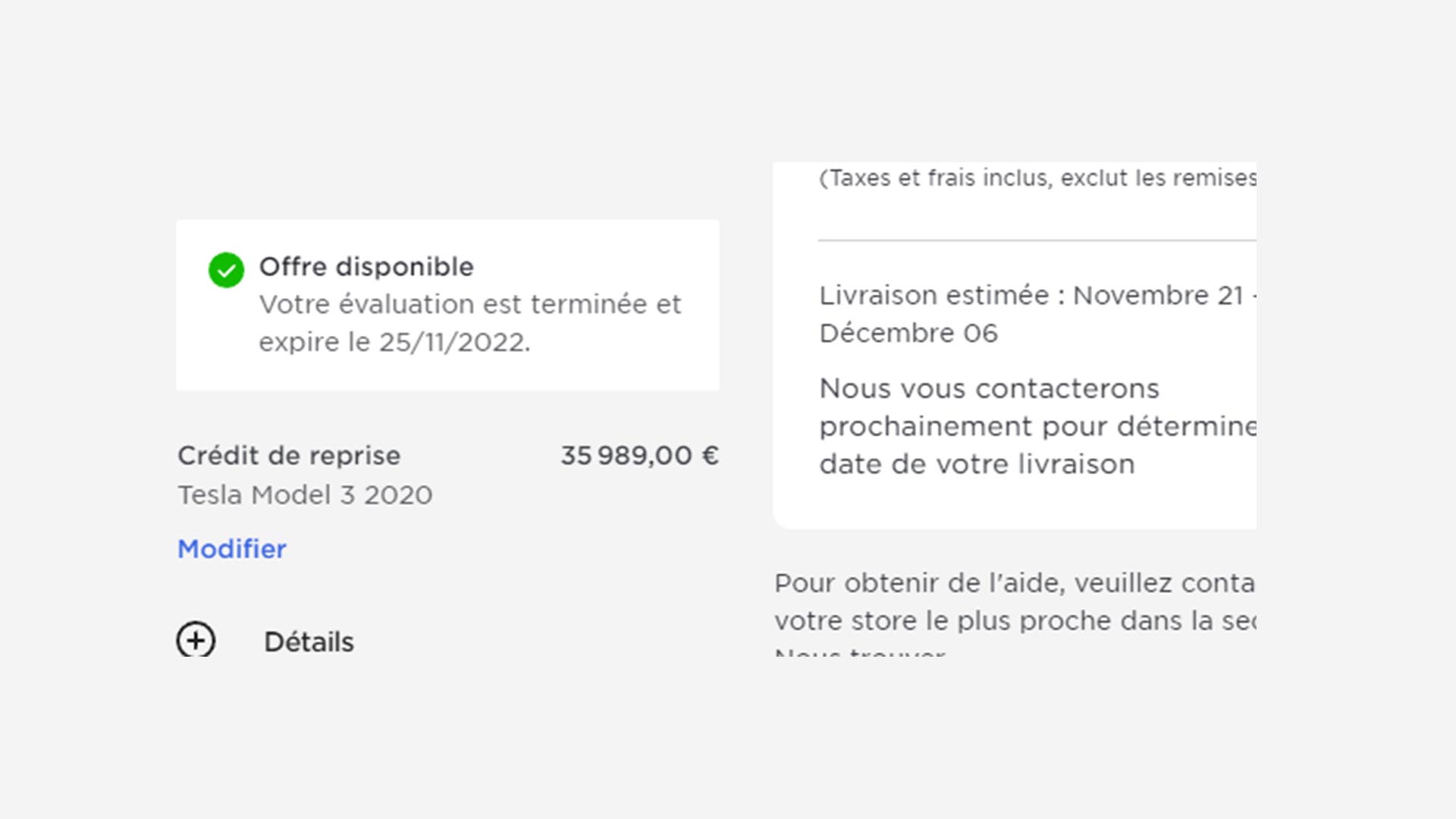Click the 35 989,00 € trade-in amount

click(639, 455)
